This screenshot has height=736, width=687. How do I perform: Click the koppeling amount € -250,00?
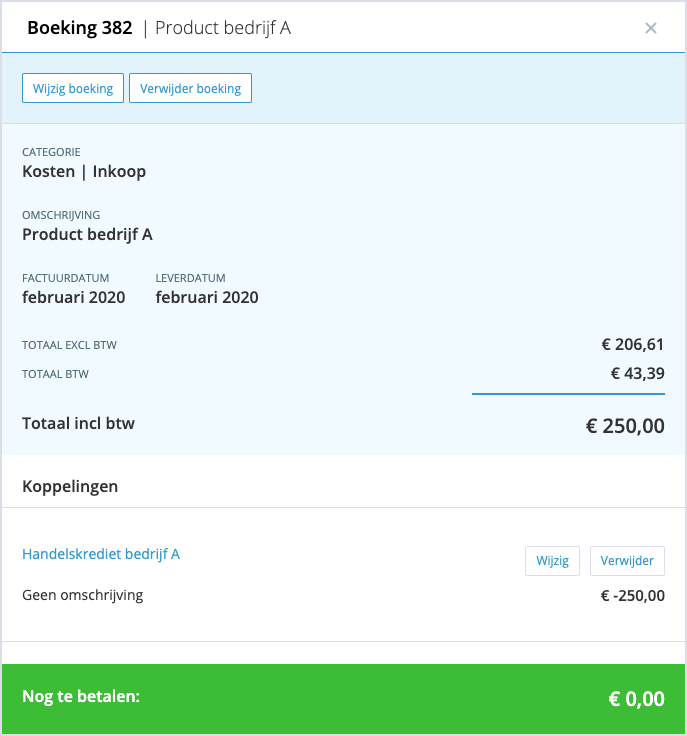pos(633,596)
